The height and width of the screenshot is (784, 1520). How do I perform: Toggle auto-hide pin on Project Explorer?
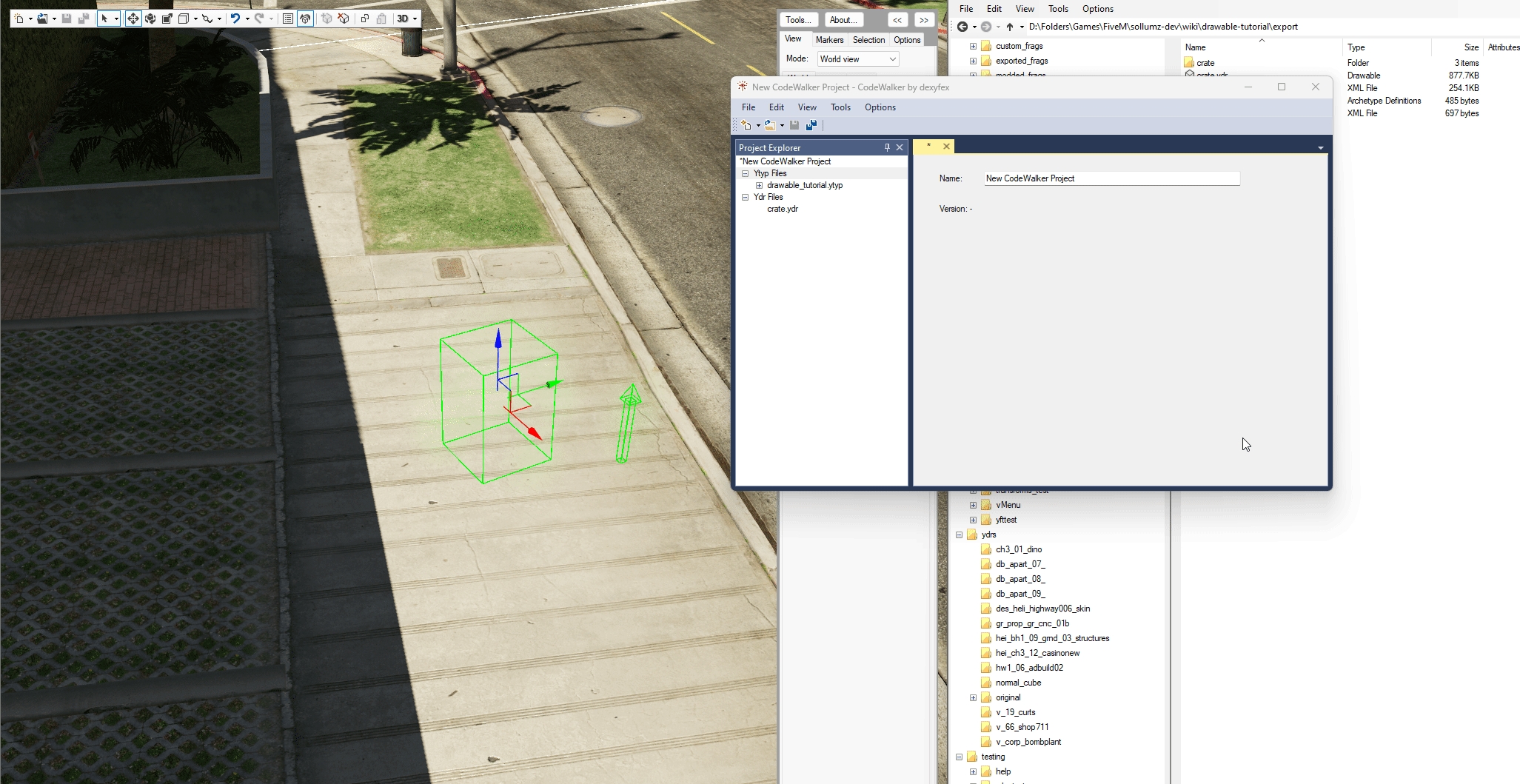[x=887, y=147]
